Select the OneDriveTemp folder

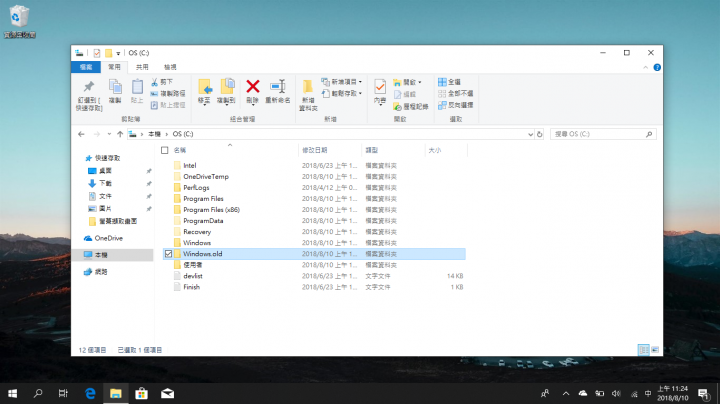(206, 177)
